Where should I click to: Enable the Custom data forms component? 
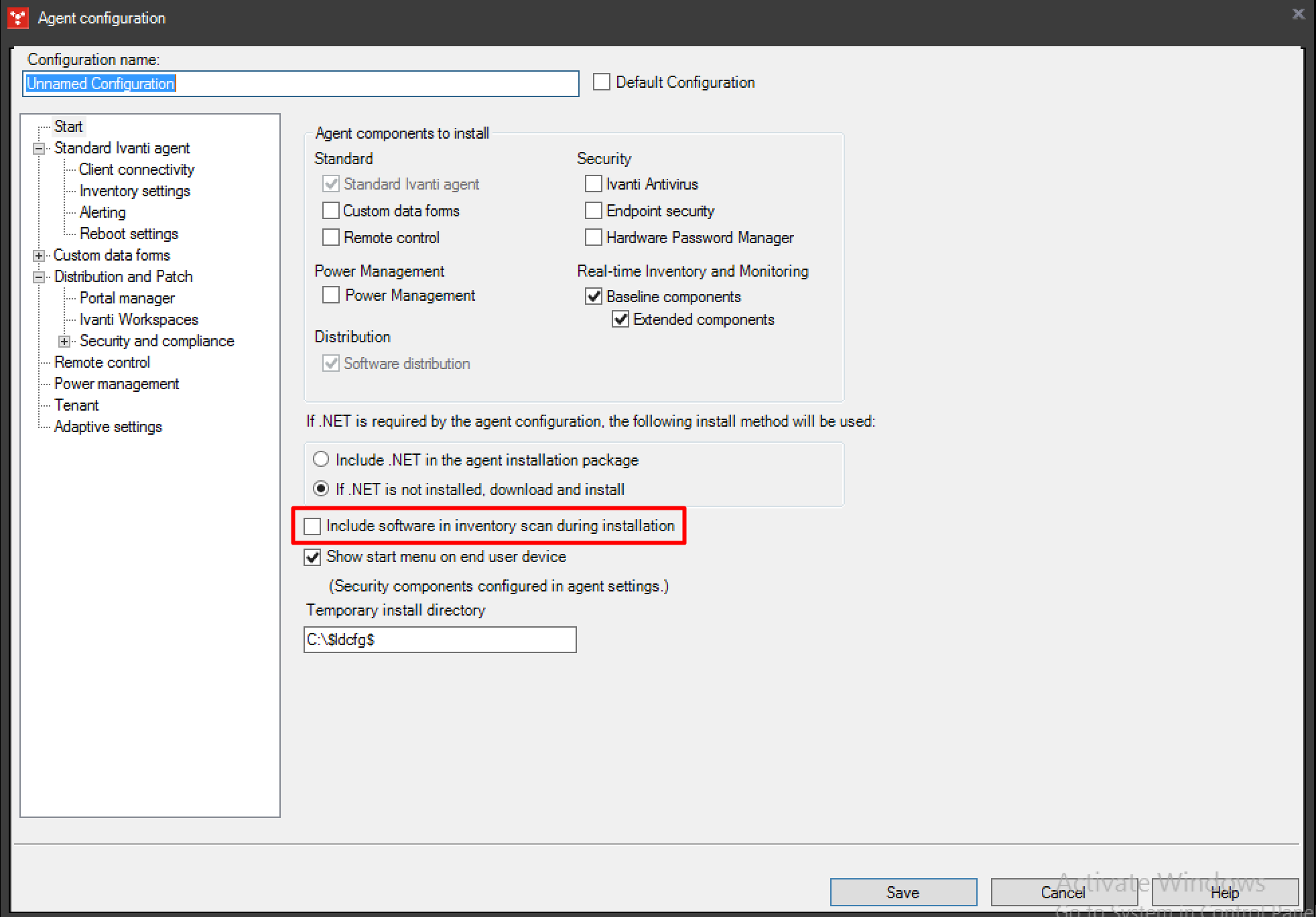[x=330, y=210]
